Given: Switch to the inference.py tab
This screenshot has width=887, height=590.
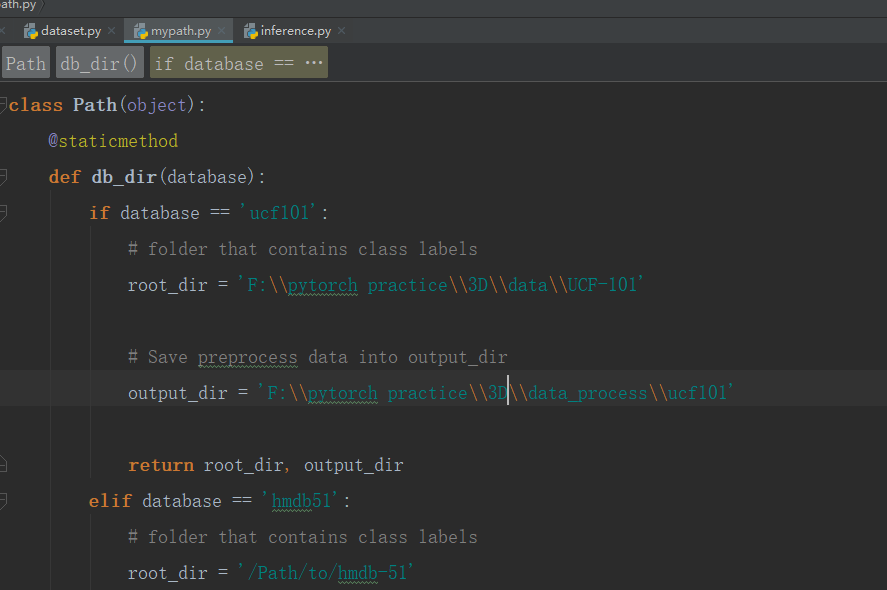Looking at the screenshot, I should (x=295, y=31).
